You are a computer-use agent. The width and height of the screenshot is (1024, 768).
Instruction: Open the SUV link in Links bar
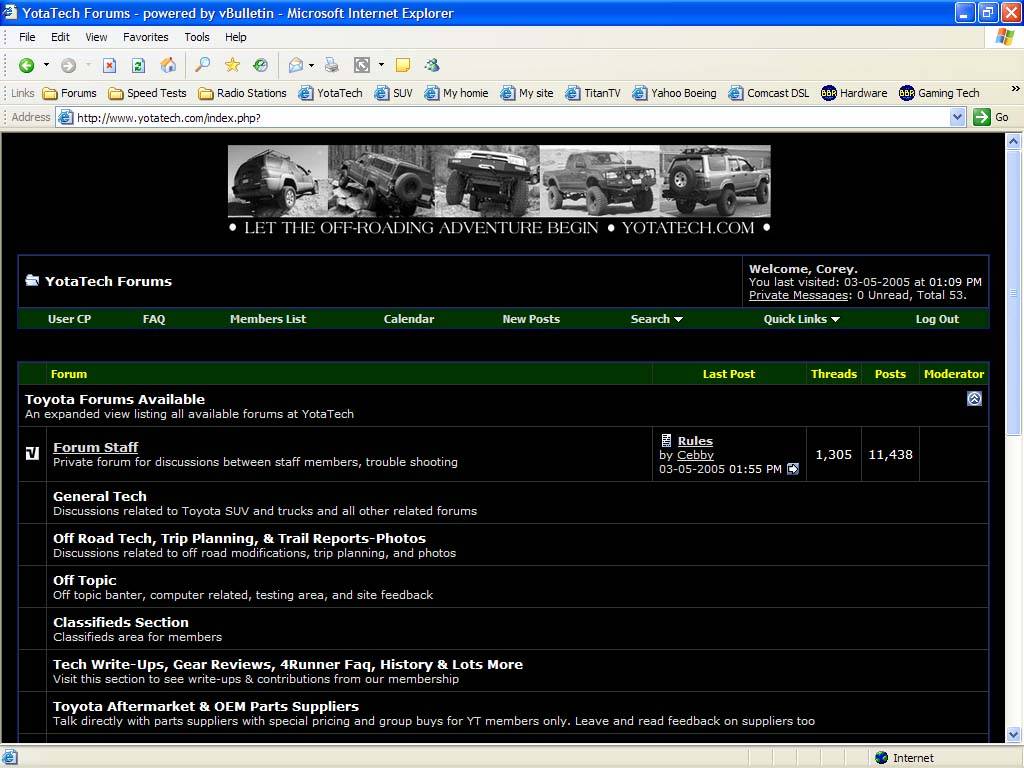[393, 93]
